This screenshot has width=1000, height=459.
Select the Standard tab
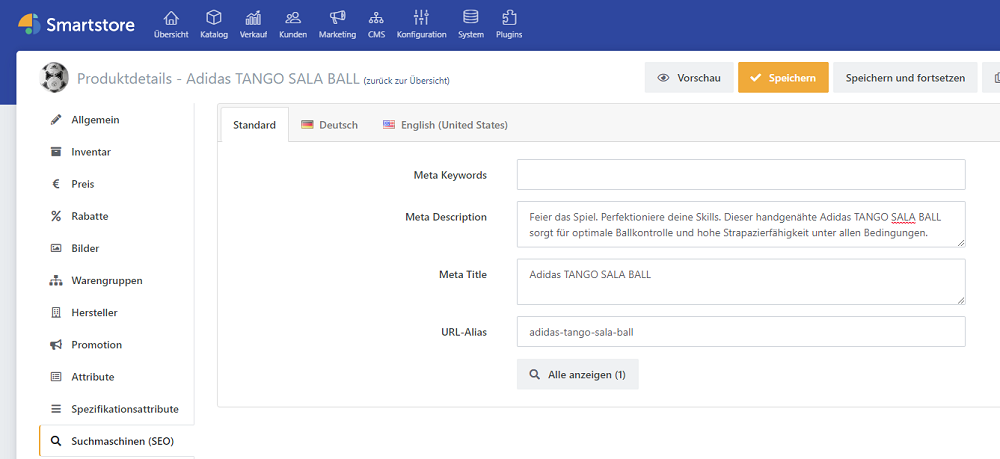coord(254,125)
